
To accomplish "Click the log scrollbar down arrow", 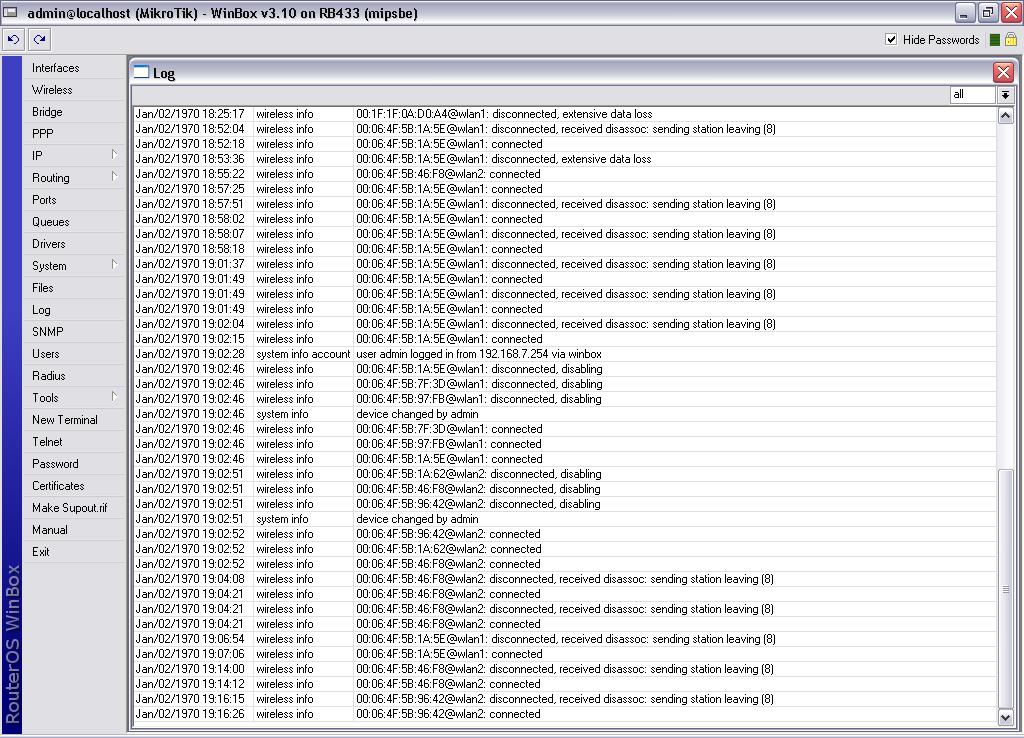I will 1005,717.
